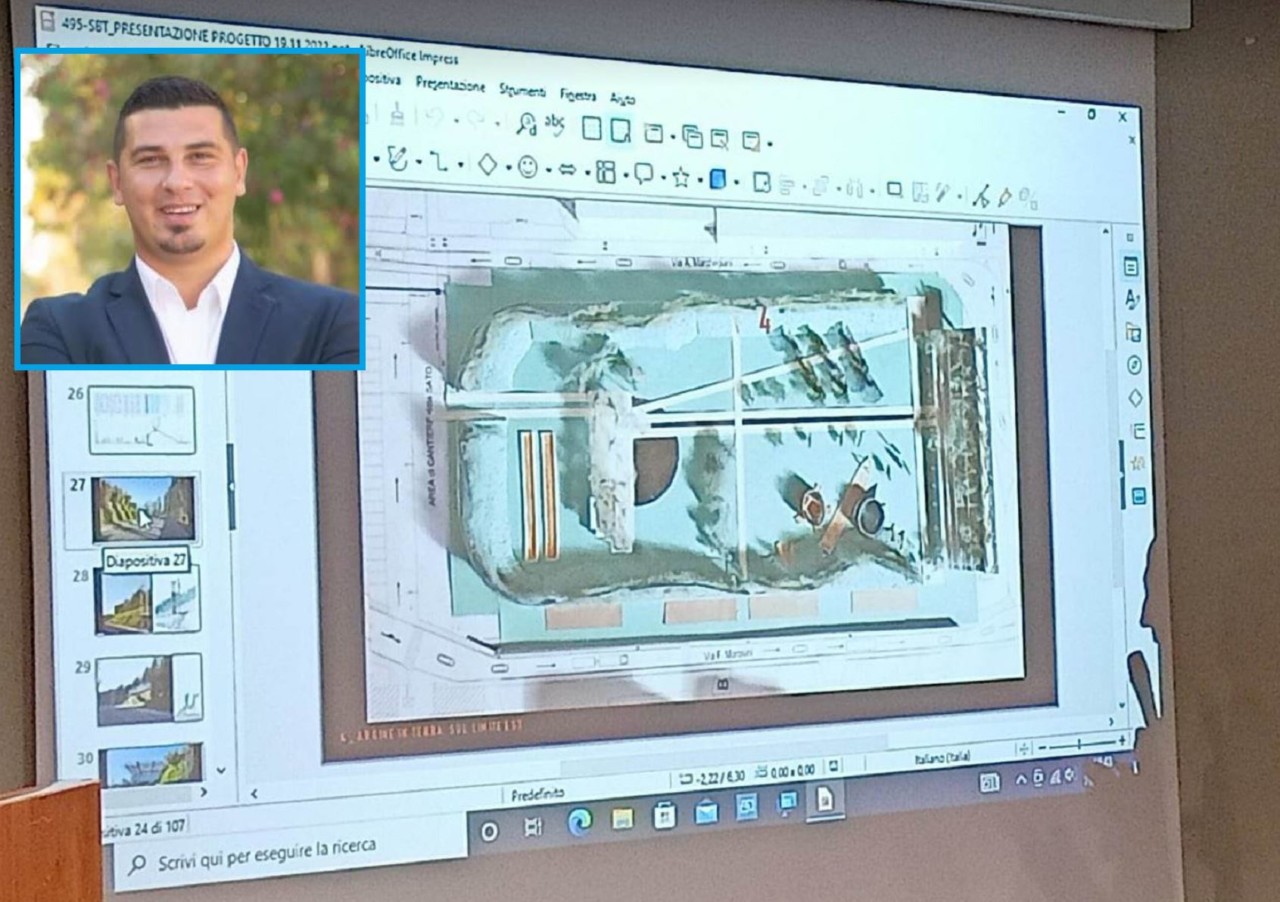
Task: Open the Presentazione menu
Action: (450, 85)
